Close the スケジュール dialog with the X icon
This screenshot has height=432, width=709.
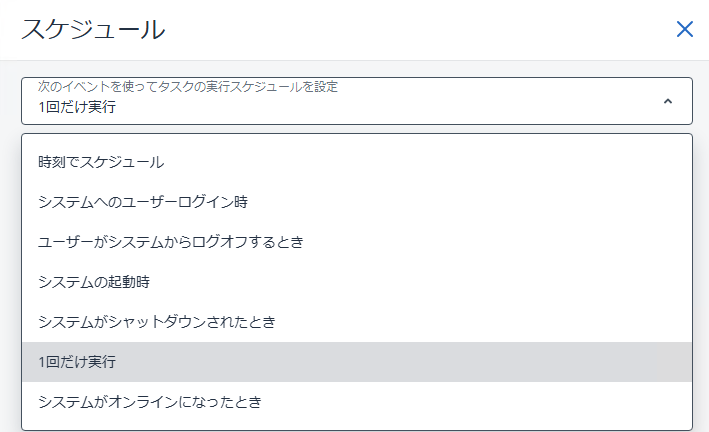point(685,29)
